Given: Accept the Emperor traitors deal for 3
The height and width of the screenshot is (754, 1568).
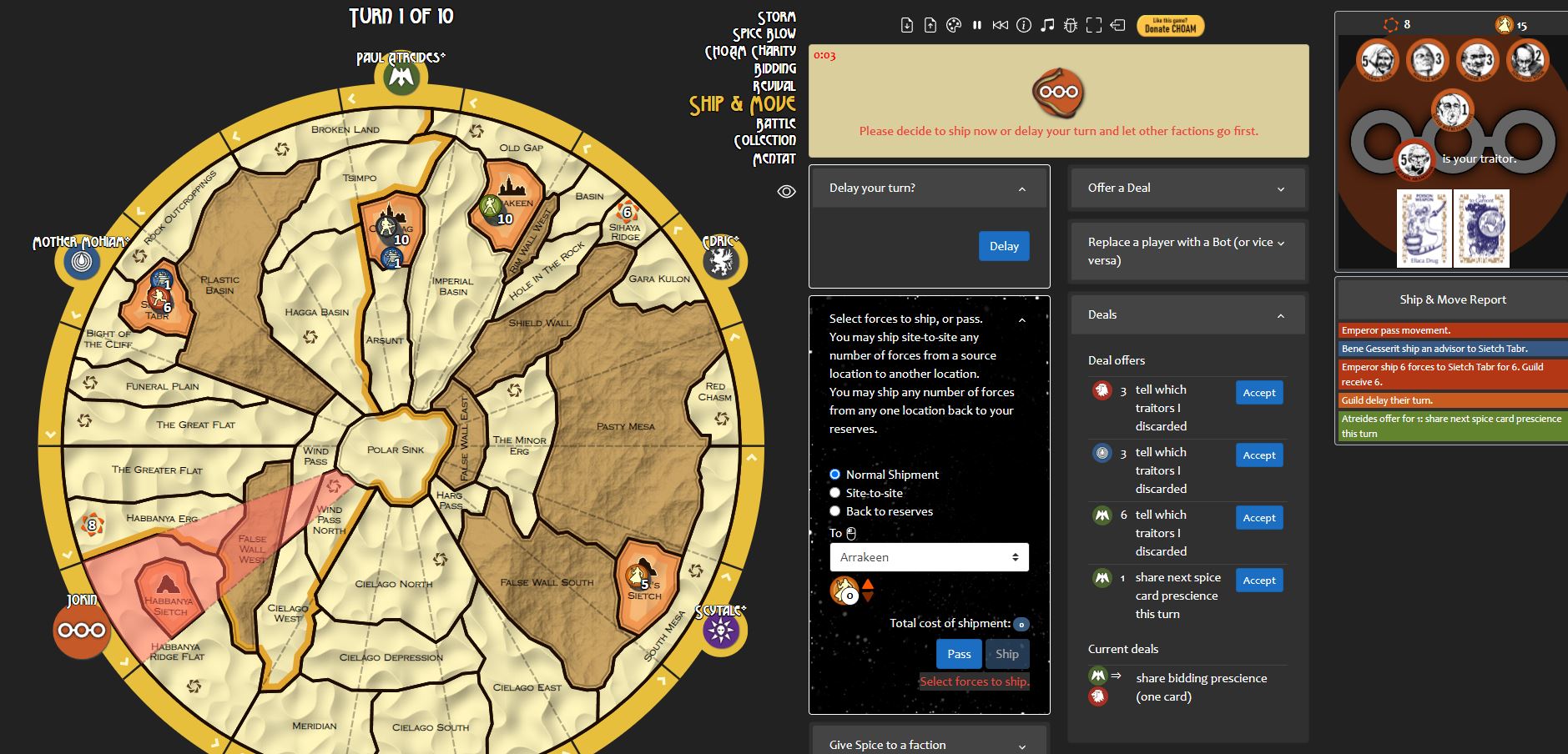Looking at the screenshot, I should tap(1259, 393).
